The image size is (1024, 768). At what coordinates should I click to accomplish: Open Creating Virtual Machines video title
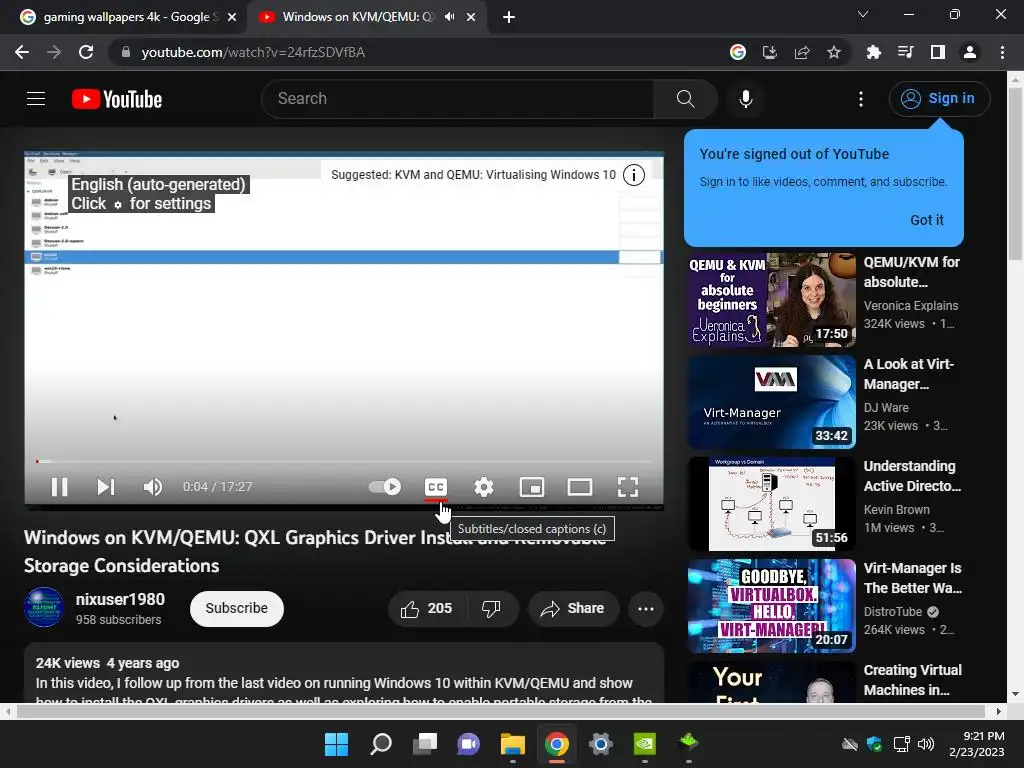pos(913,680)
